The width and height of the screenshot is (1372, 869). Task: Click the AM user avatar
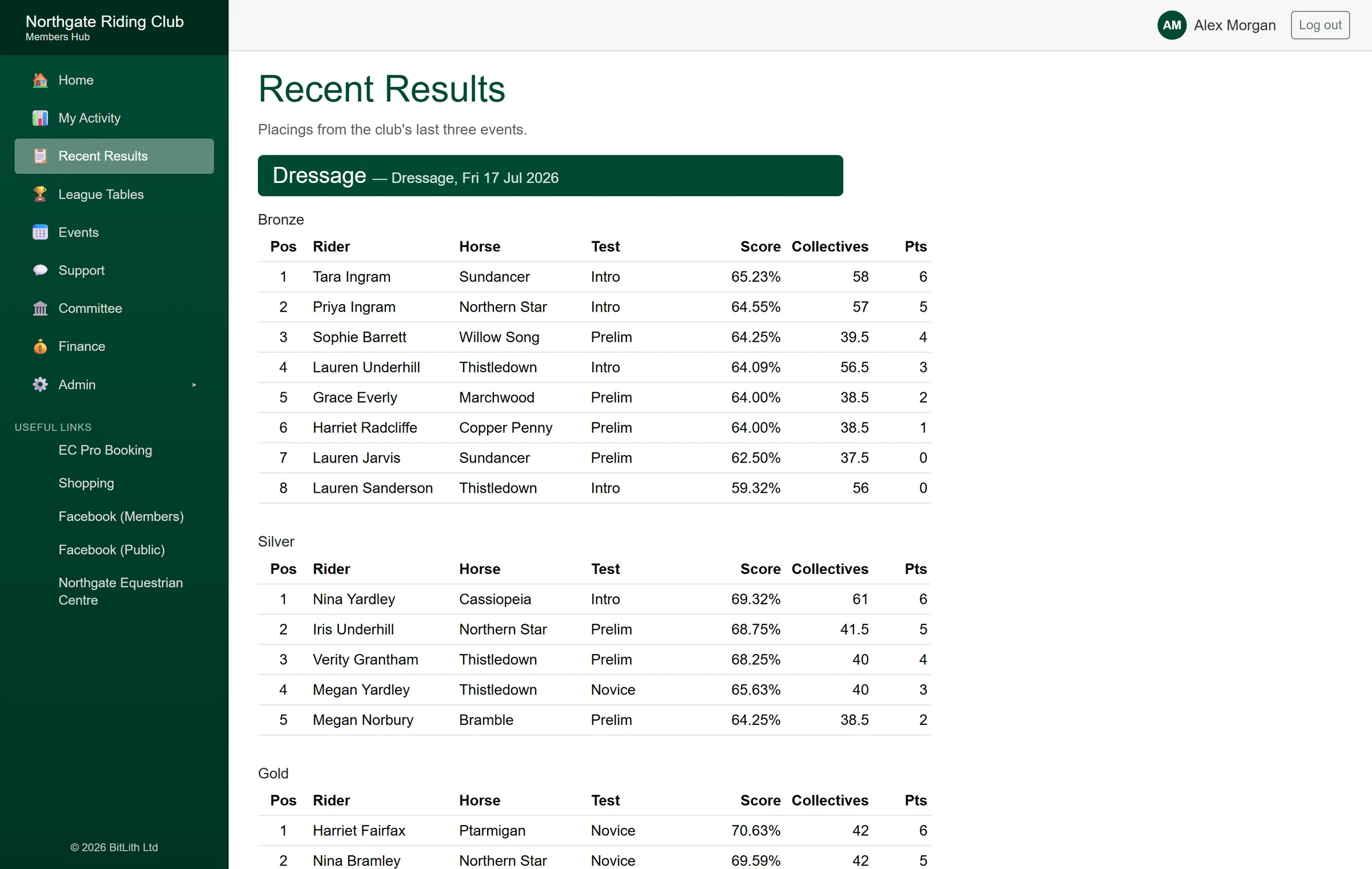pos(1172,25)
